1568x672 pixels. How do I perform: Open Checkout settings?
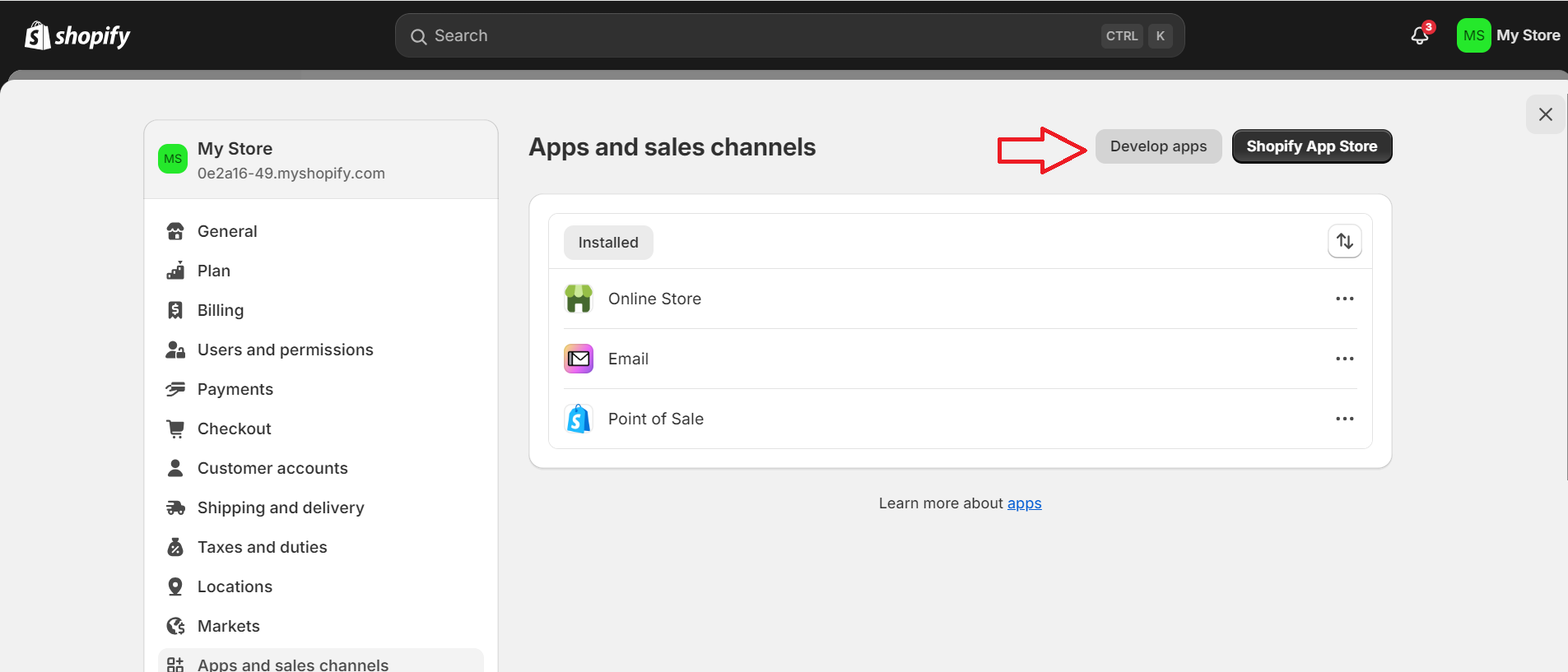pyautogui.click(x=321, y=429)
